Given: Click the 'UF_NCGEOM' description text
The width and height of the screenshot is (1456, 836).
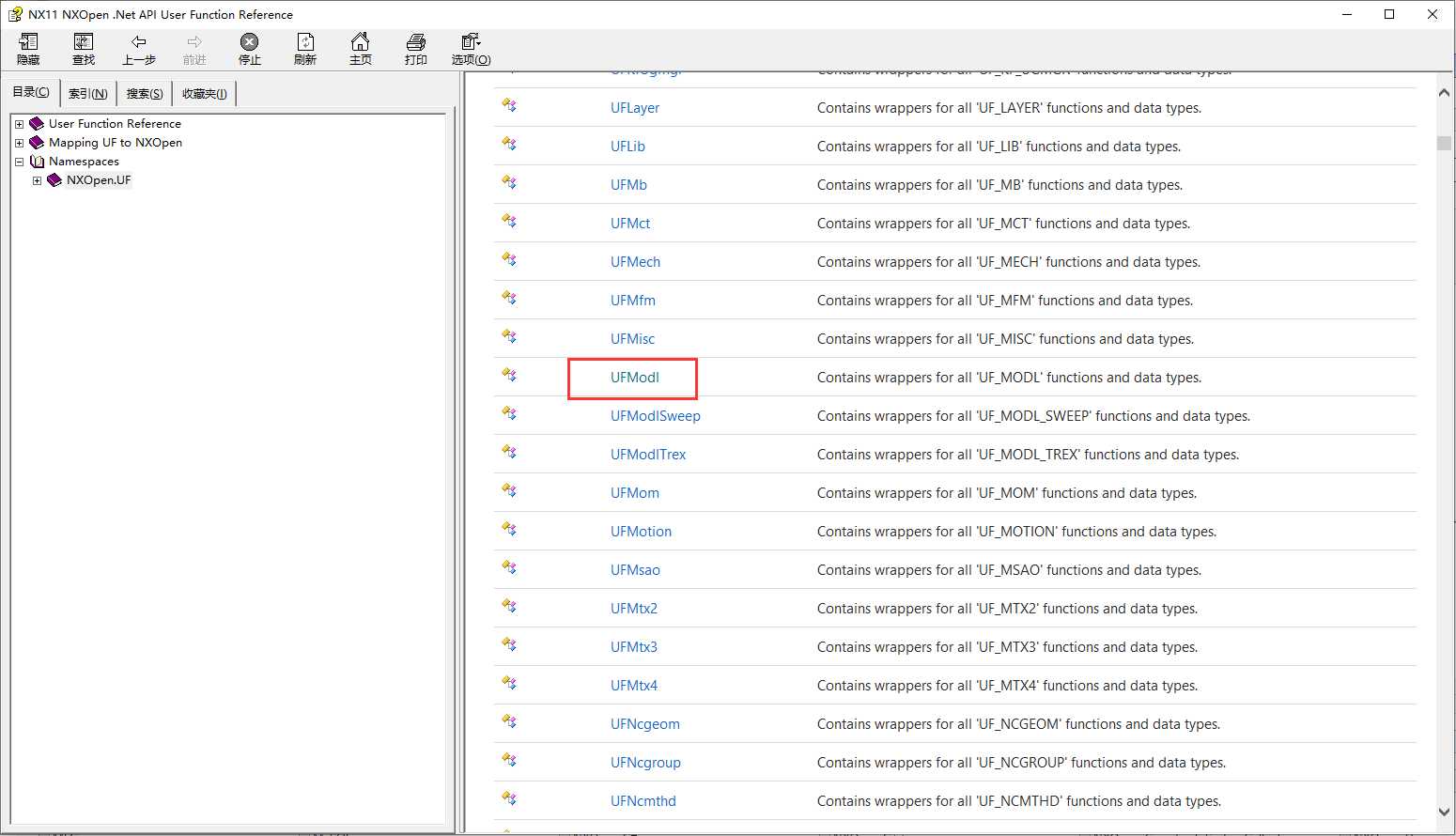Looking at the screenshot, I should point(1018,724).
